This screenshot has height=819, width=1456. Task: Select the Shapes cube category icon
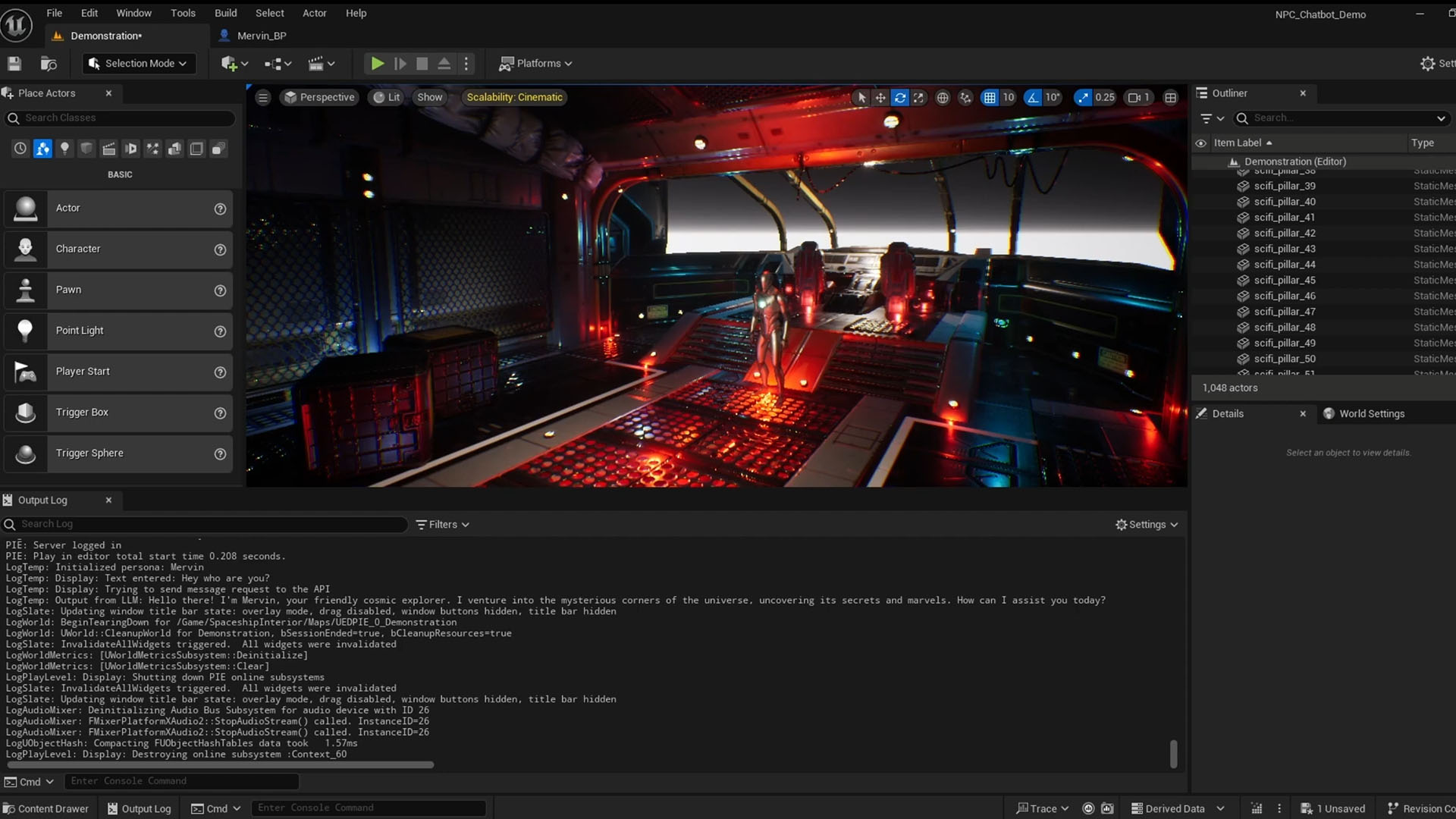[86, 149]
